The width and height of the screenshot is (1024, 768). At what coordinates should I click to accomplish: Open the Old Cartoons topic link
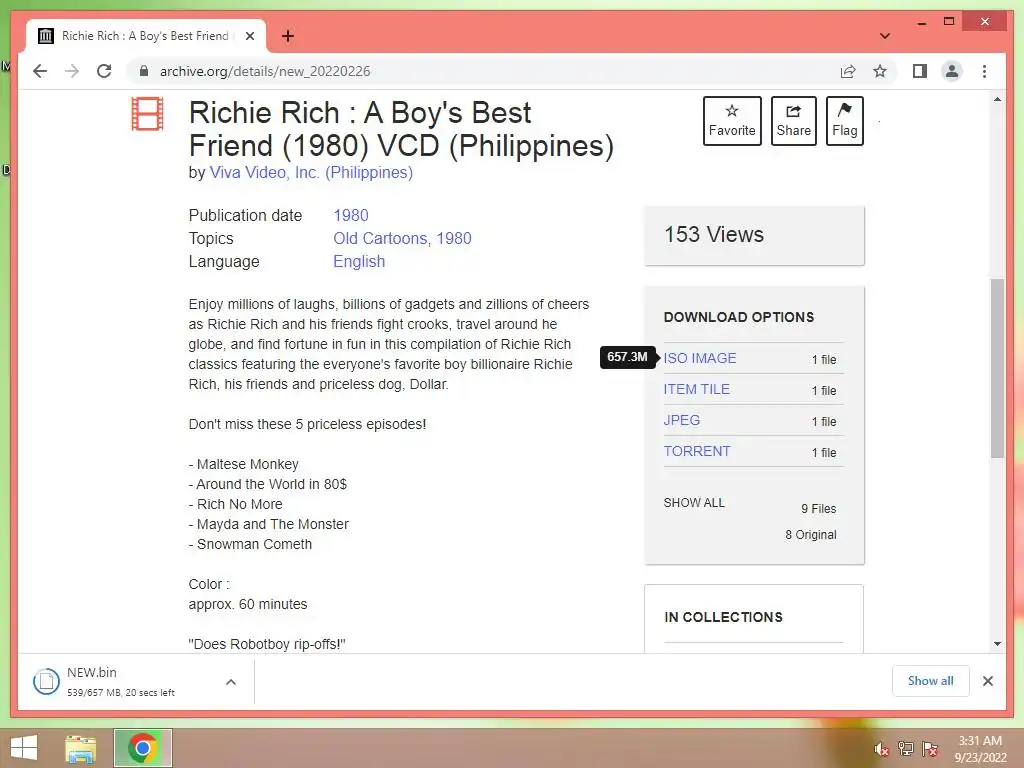380,238
